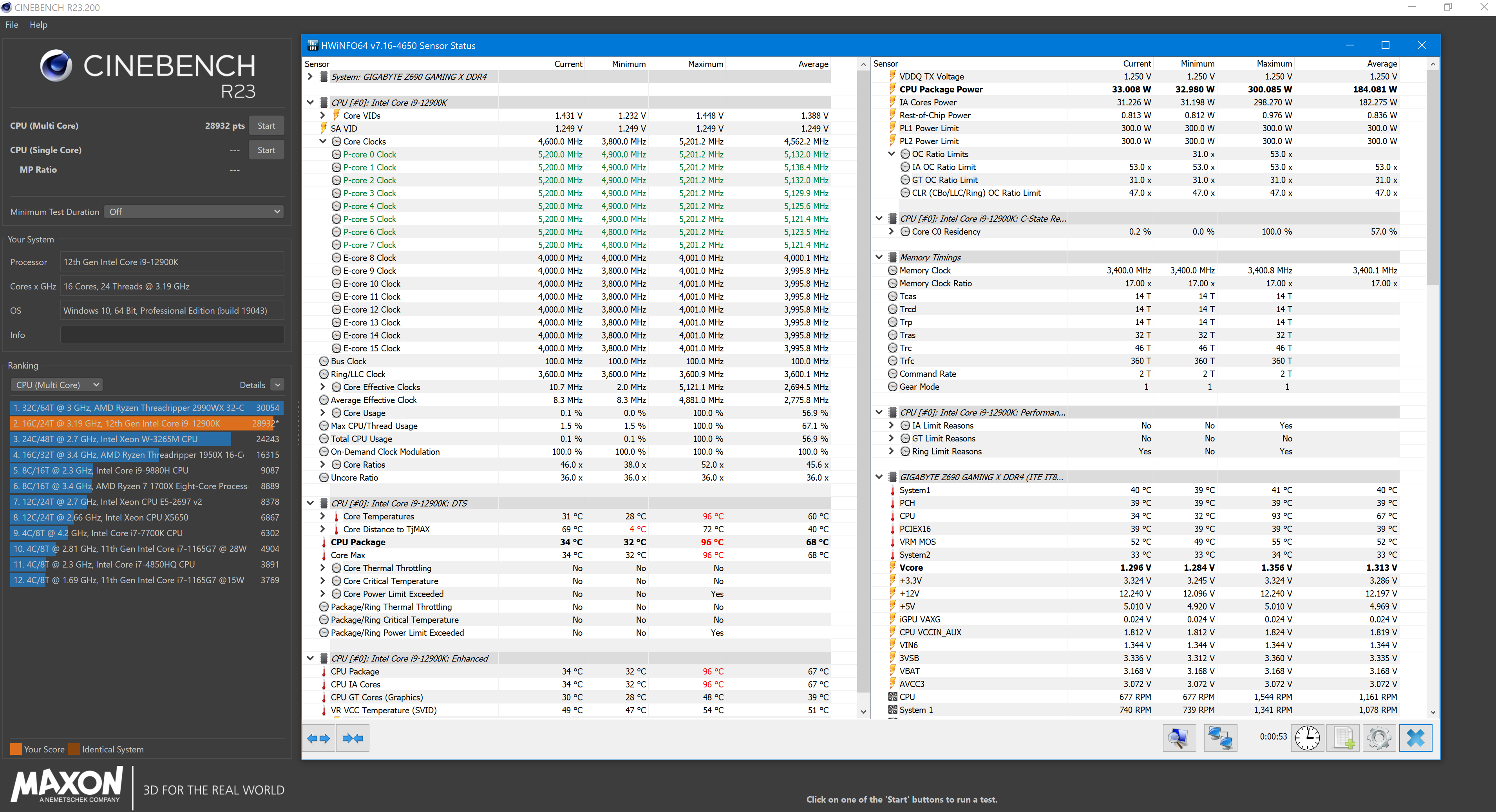Open the Help menu
Viewport: 1496px width, 812px height.
tap(38, 24)
